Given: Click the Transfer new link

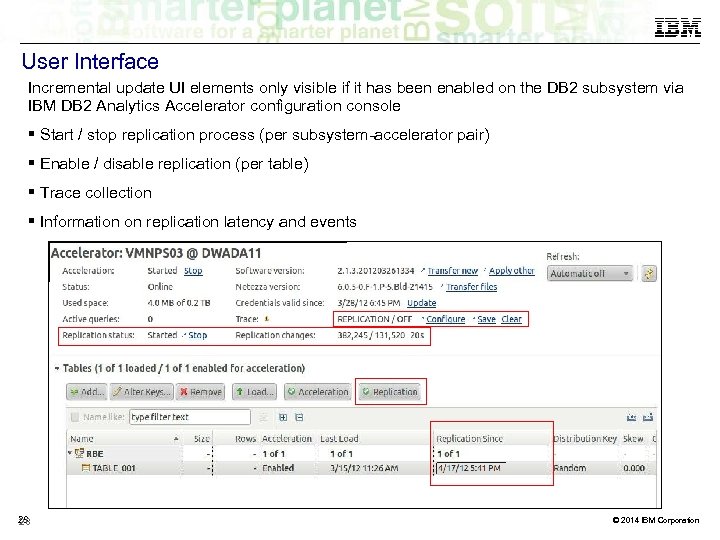Looking at the screenshot, I should pos(453,270).
